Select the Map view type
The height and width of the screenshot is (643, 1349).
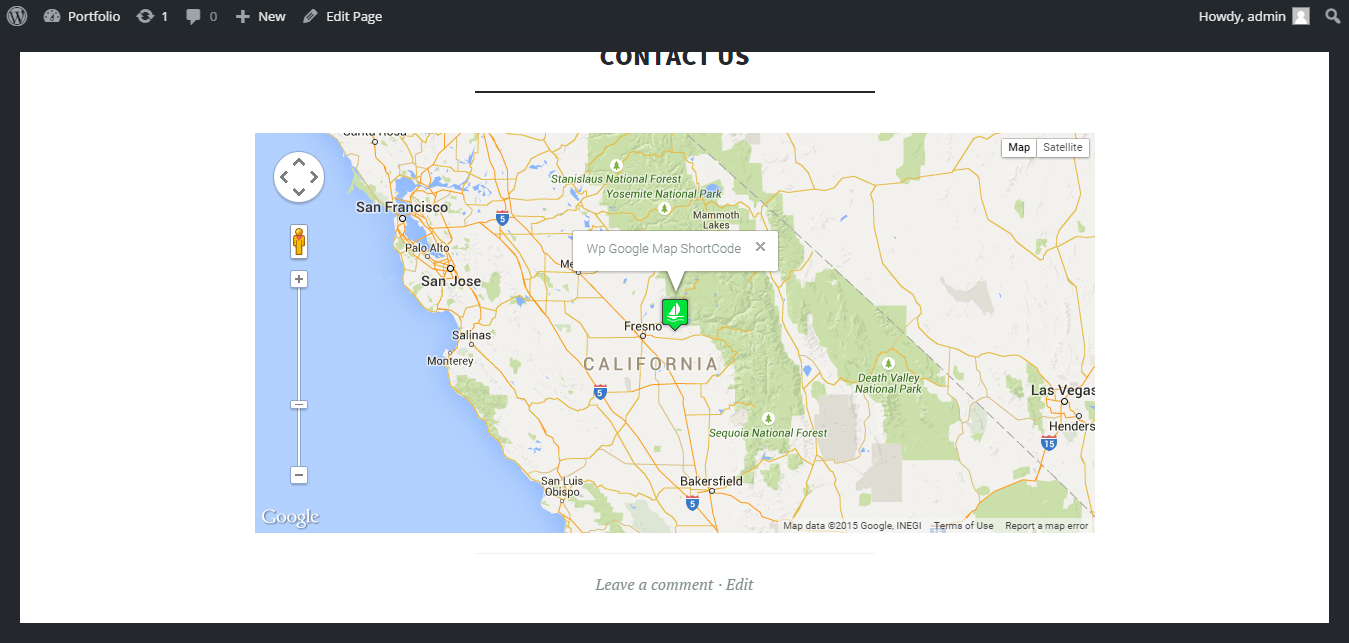(1019, 148)
